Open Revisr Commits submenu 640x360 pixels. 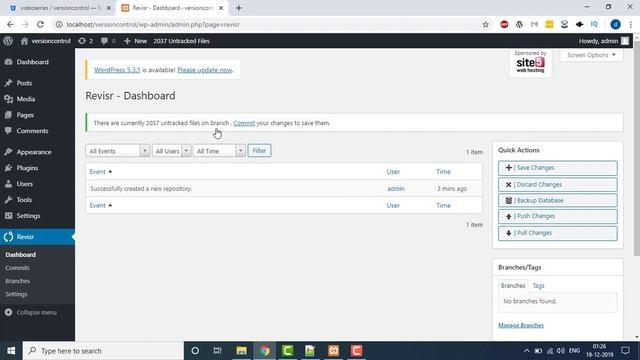coord(18,268)
